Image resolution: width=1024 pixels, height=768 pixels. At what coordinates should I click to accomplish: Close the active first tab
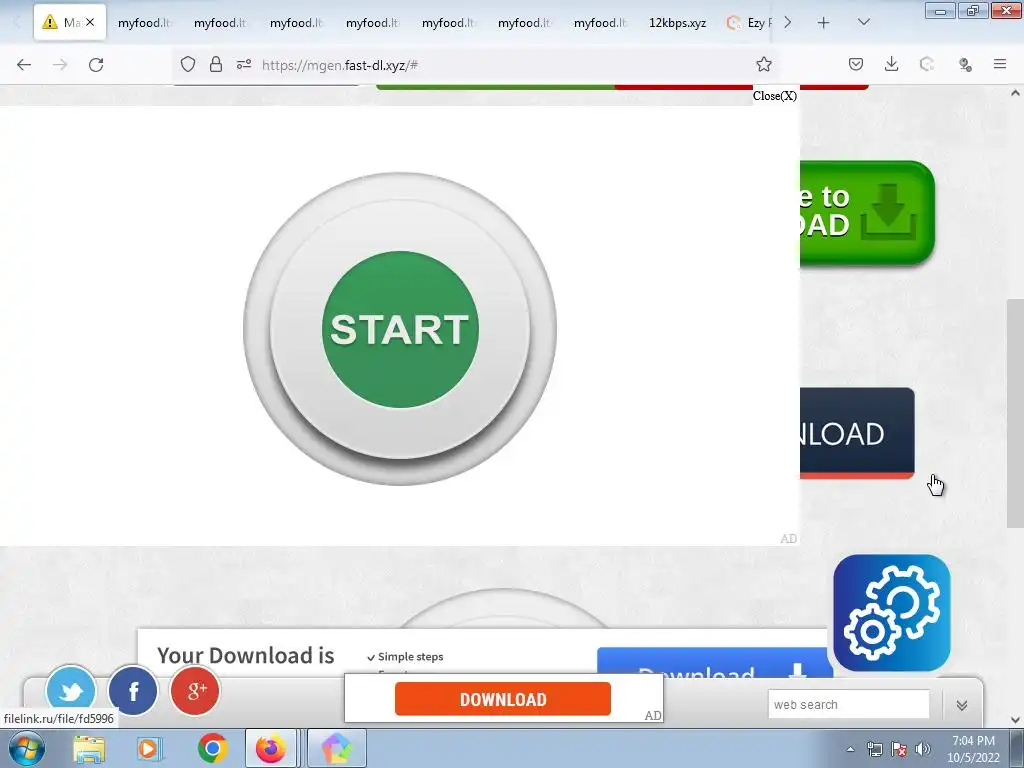(x=90, y=22)
